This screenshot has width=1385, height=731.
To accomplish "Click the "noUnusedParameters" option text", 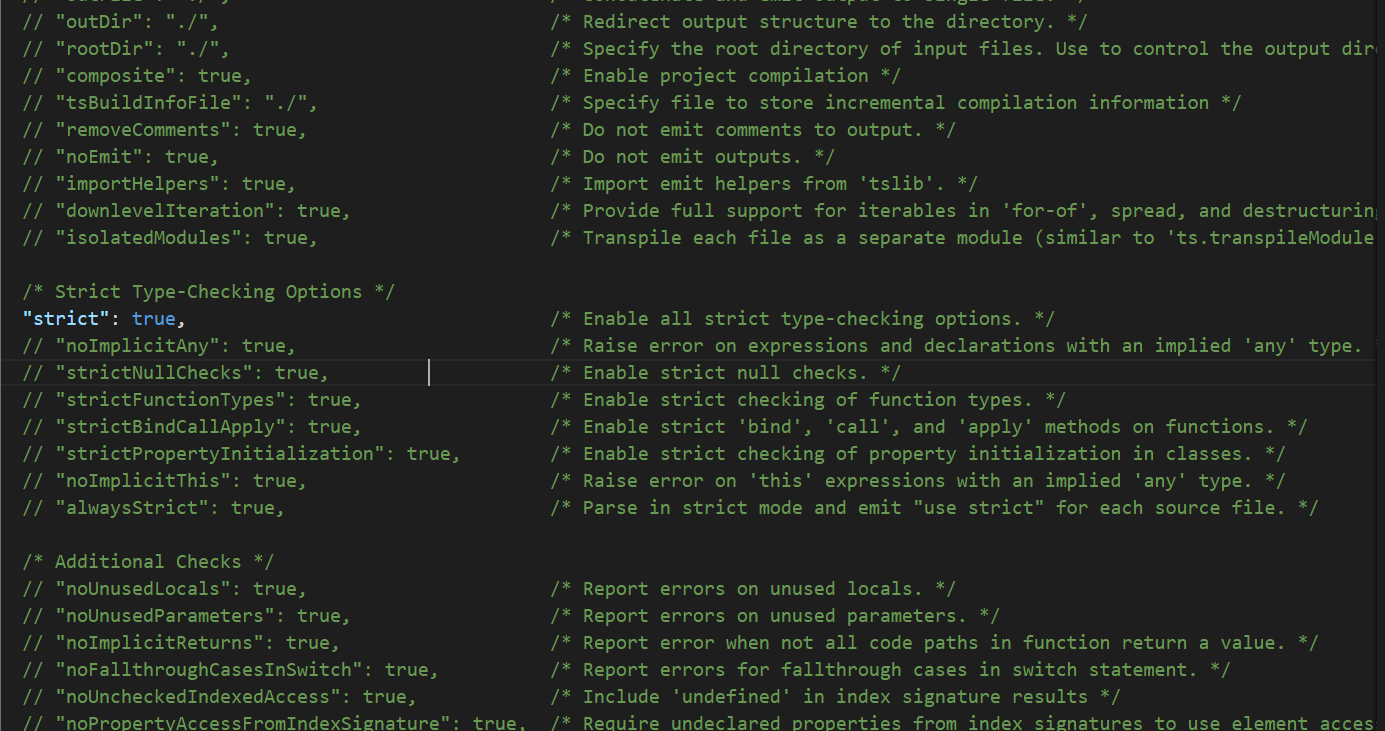I will pos(187,616).
